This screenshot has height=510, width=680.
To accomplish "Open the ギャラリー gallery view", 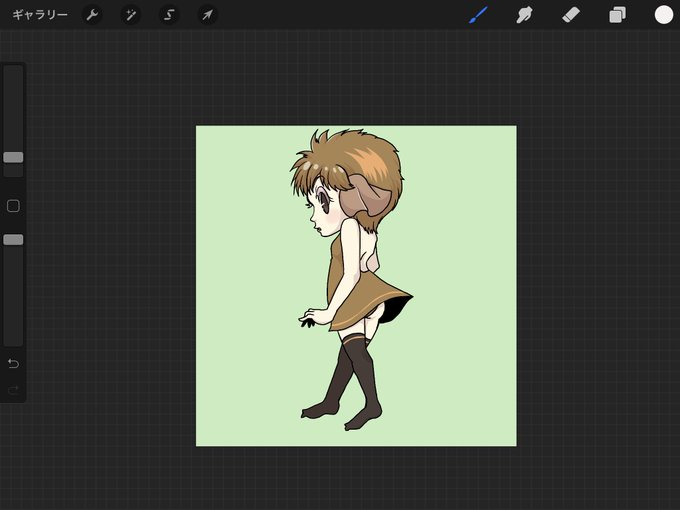I will tap(40, 15).
